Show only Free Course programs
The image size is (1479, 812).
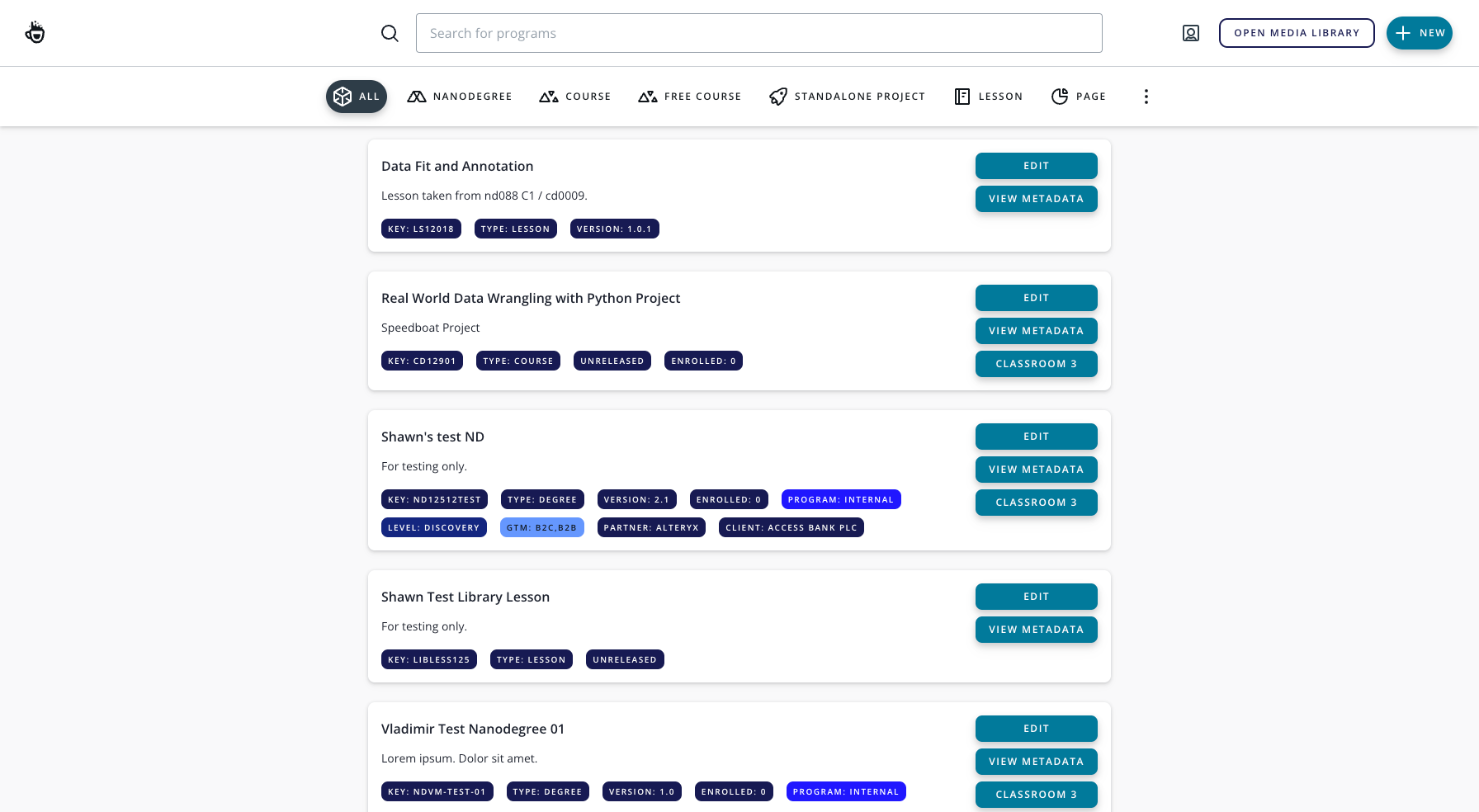coord(690,97)
